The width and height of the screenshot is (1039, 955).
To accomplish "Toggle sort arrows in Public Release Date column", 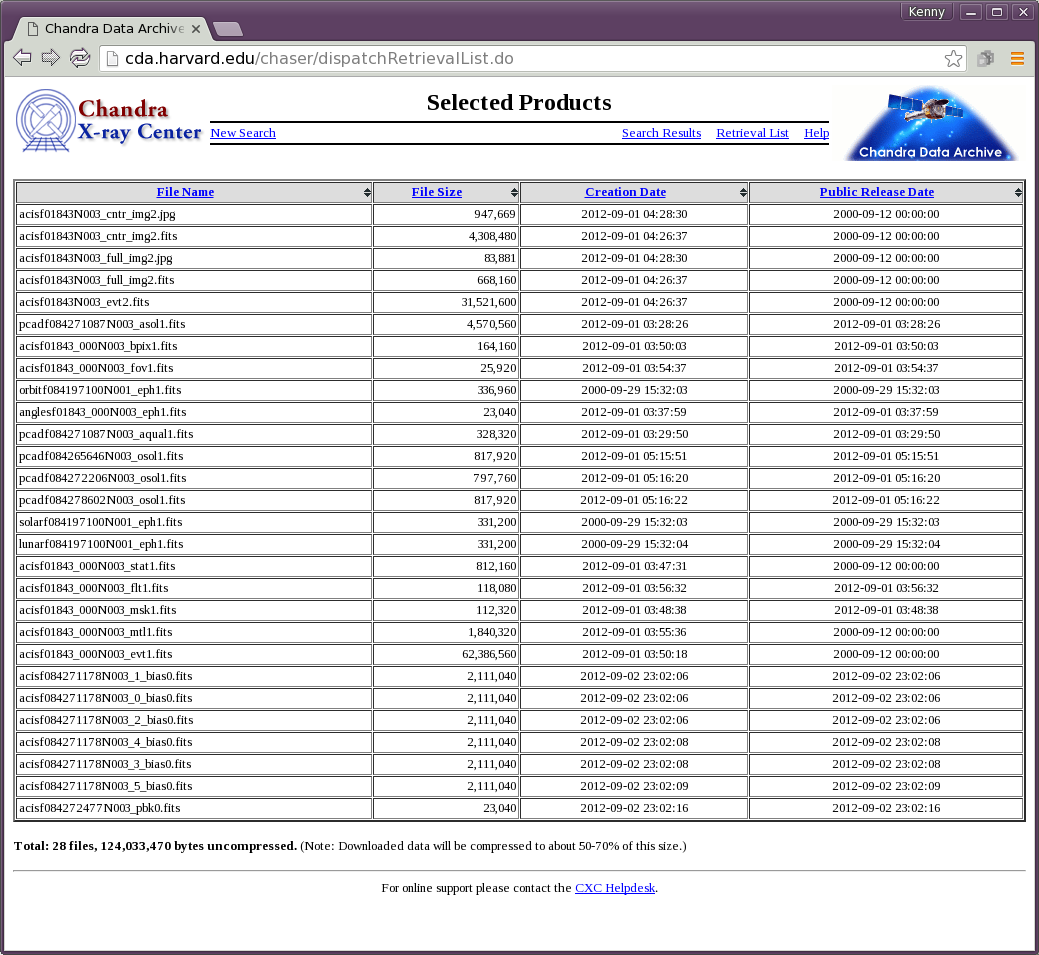I will pyautogui.click(x=1018, y=192).
